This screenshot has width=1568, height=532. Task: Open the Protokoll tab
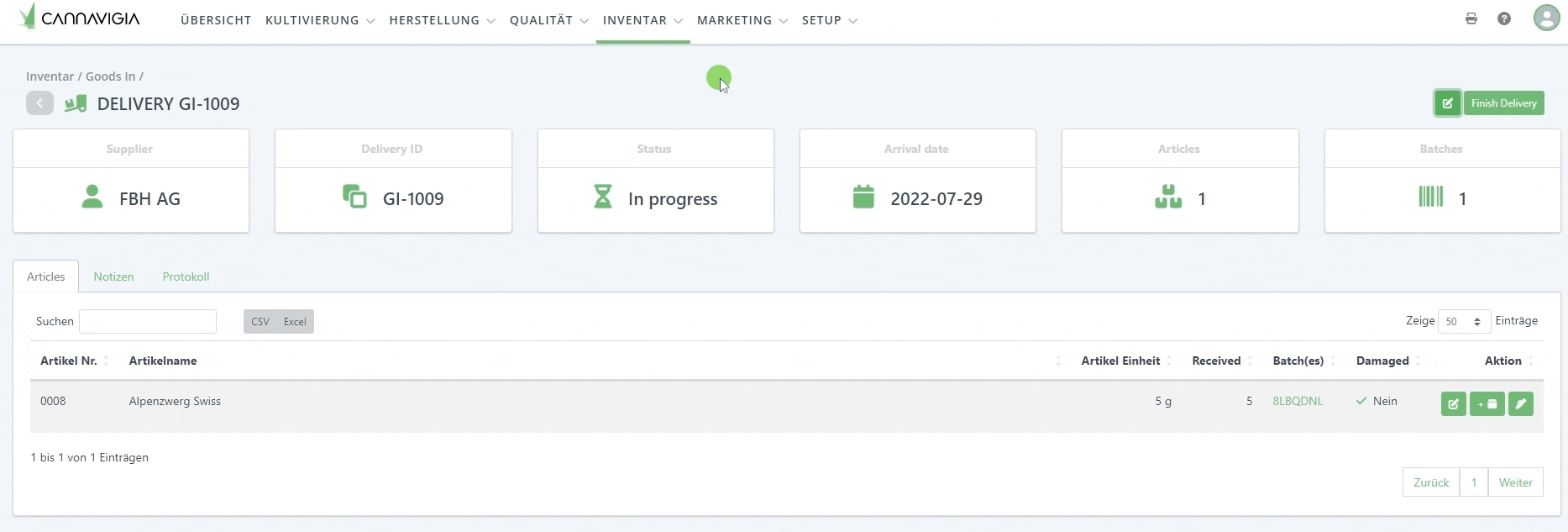pyautogui.click(x=186, y=277)
